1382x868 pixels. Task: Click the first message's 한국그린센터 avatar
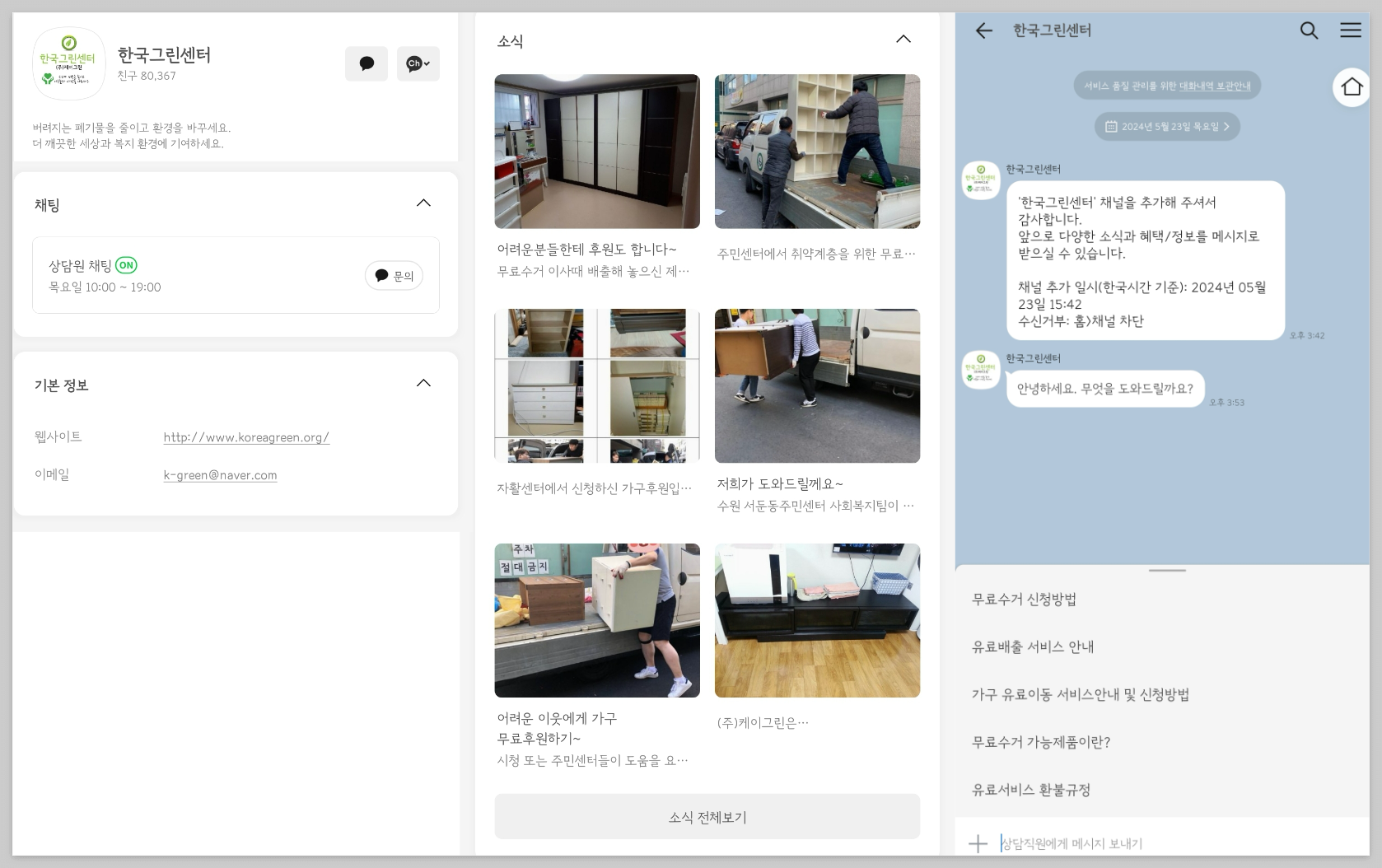(981, 180)
